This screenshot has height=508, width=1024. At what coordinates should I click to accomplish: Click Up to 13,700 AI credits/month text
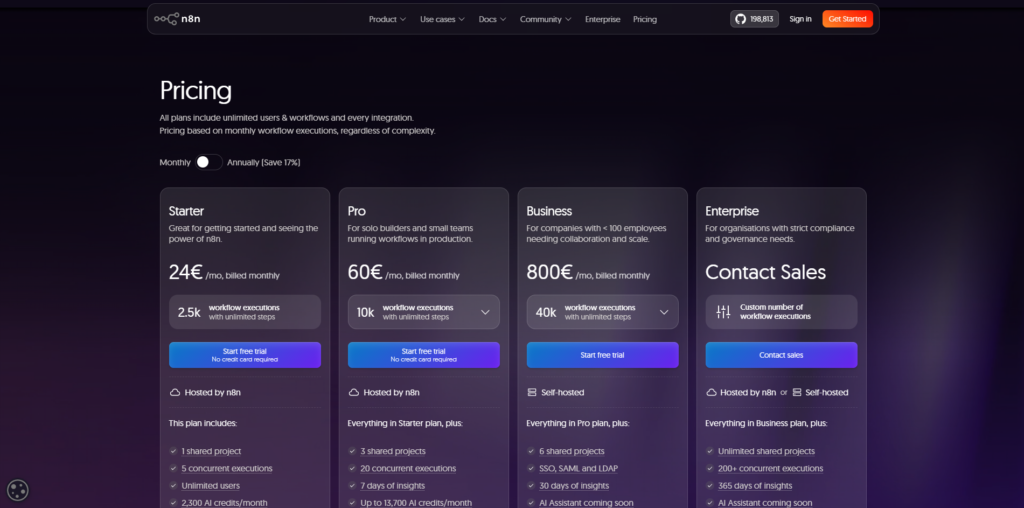pos(416,503)
